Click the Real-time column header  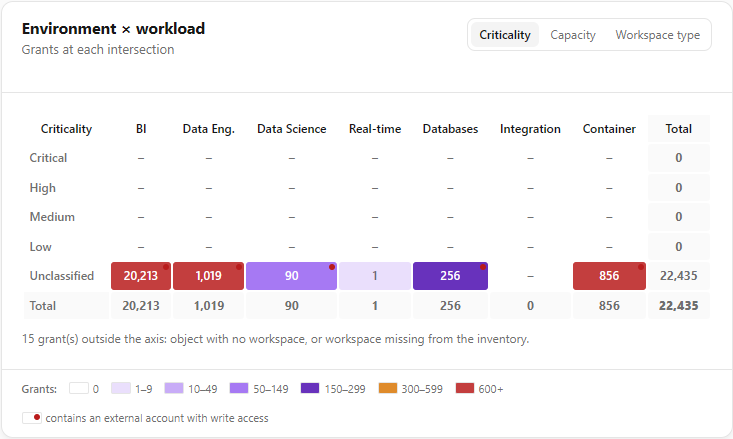(375, 129)
